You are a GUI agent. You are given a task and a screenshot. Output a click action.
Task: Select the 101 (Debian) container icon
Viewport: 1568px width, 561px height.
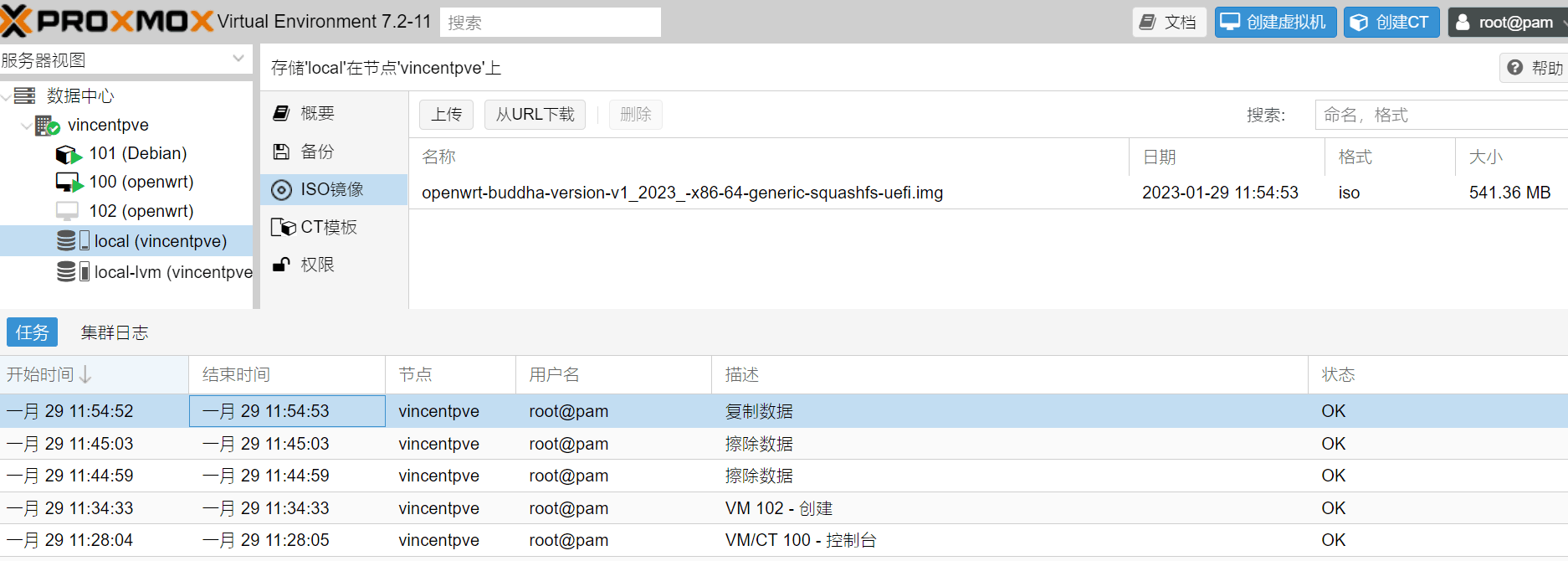(67, 155)
